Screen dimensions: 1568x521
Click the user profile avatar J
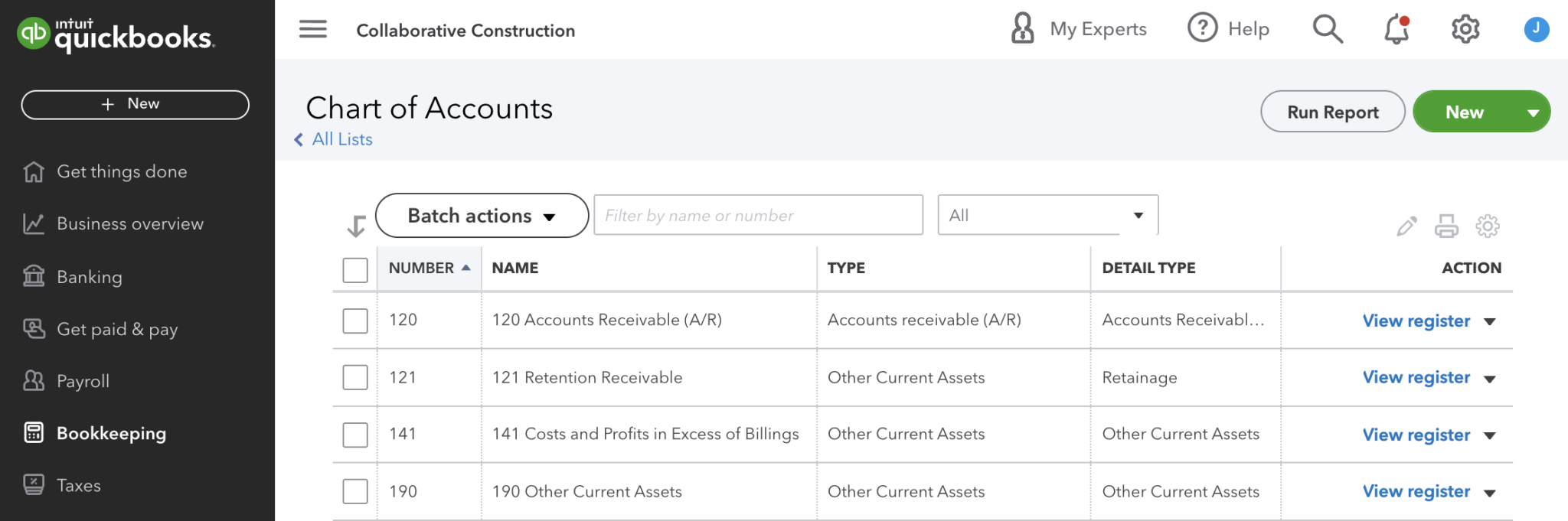click(x=1536, y=30)
